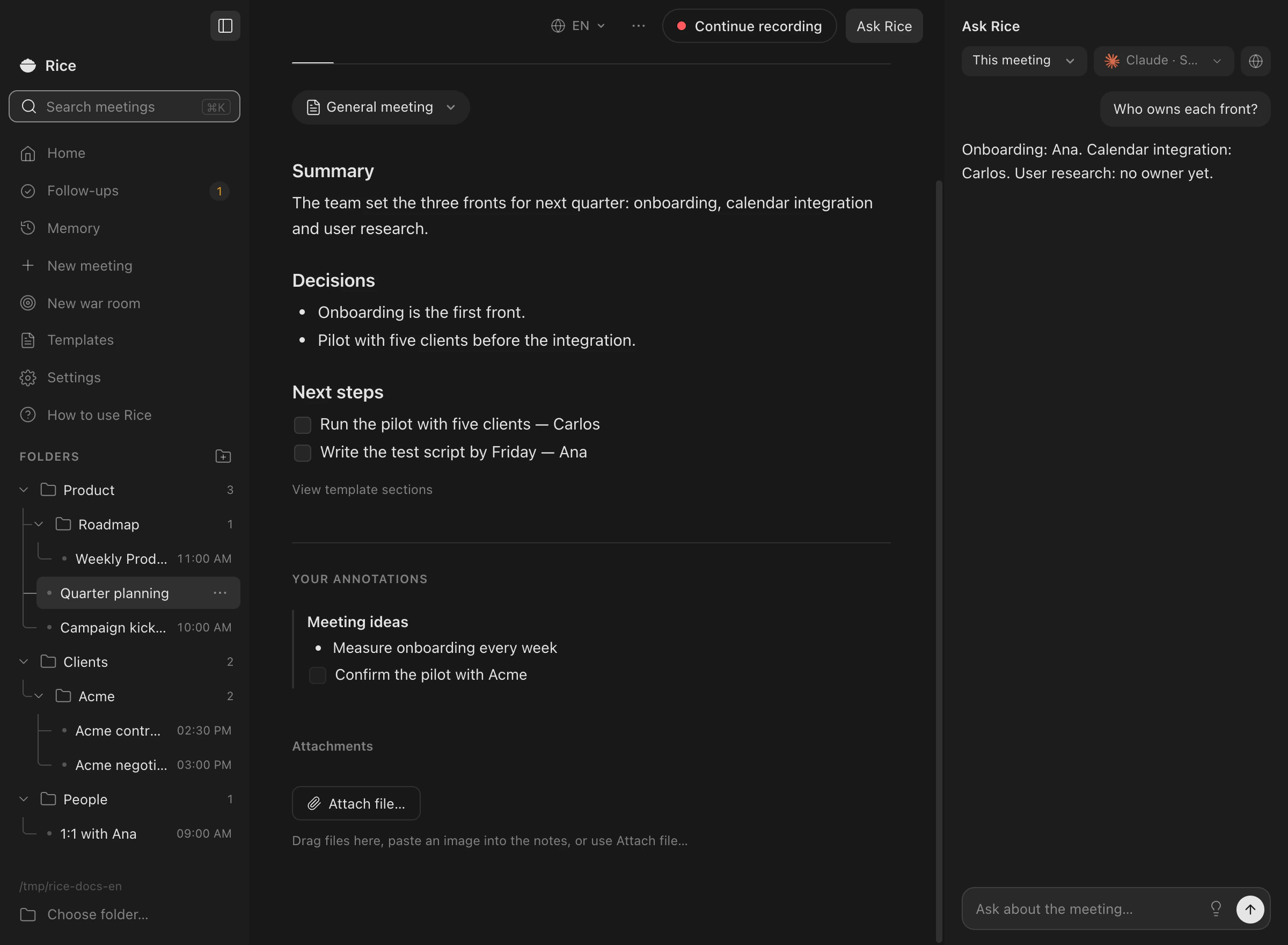This screenshot has width=1288, height=945.
Task: Click New war room target icon
Action: pos(27,303)
